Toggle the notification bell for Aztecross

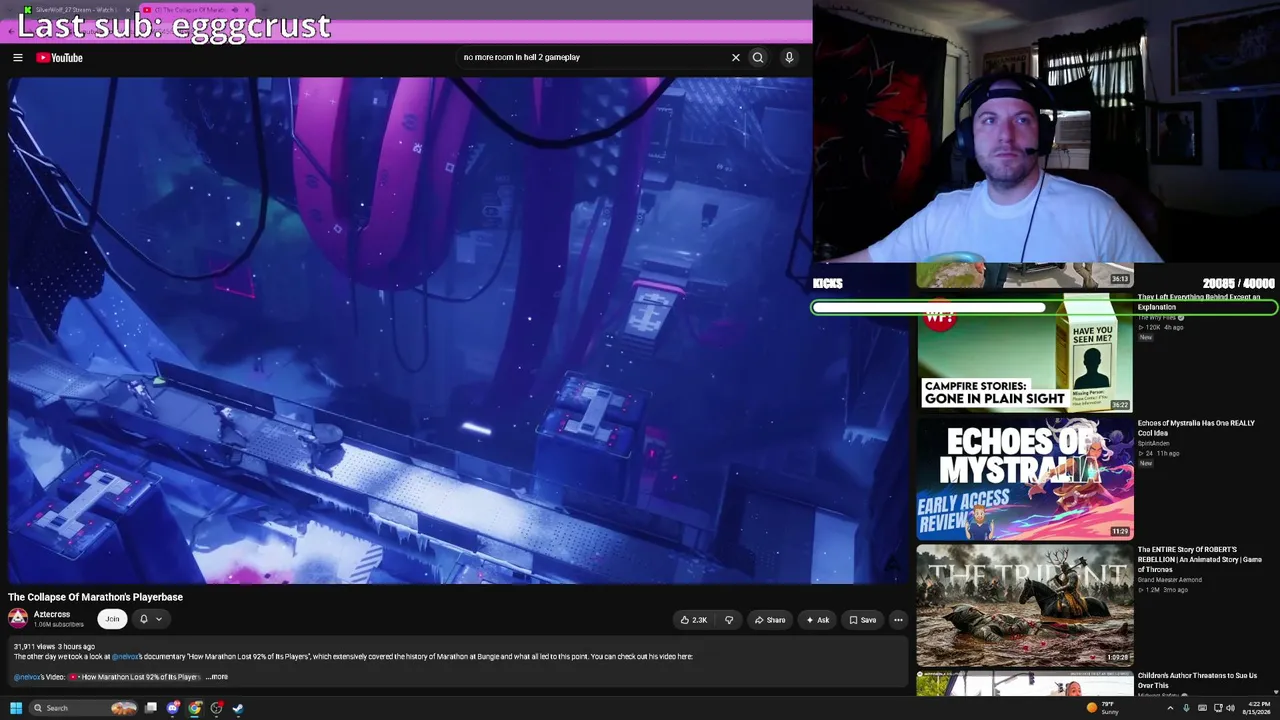pos(143,619)
